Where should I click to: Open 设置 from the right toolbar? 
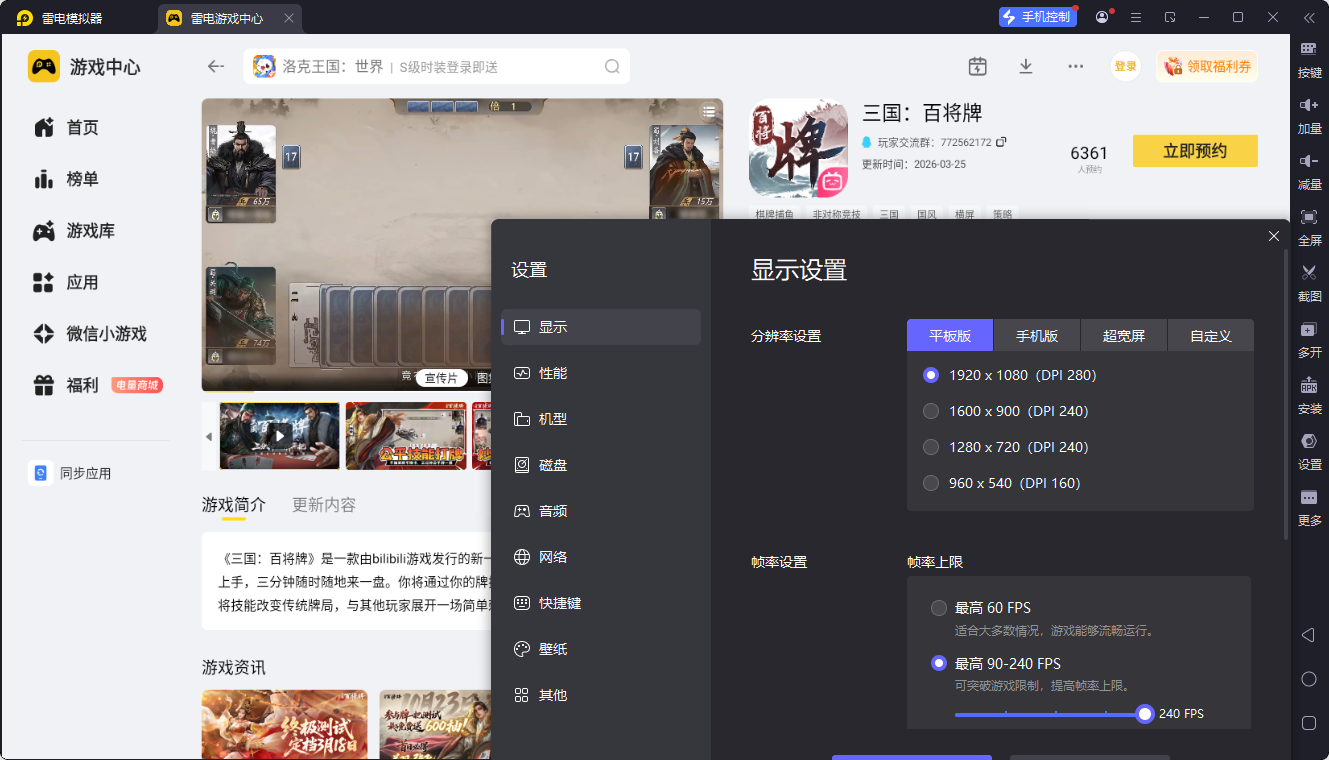coord(1309,451)
